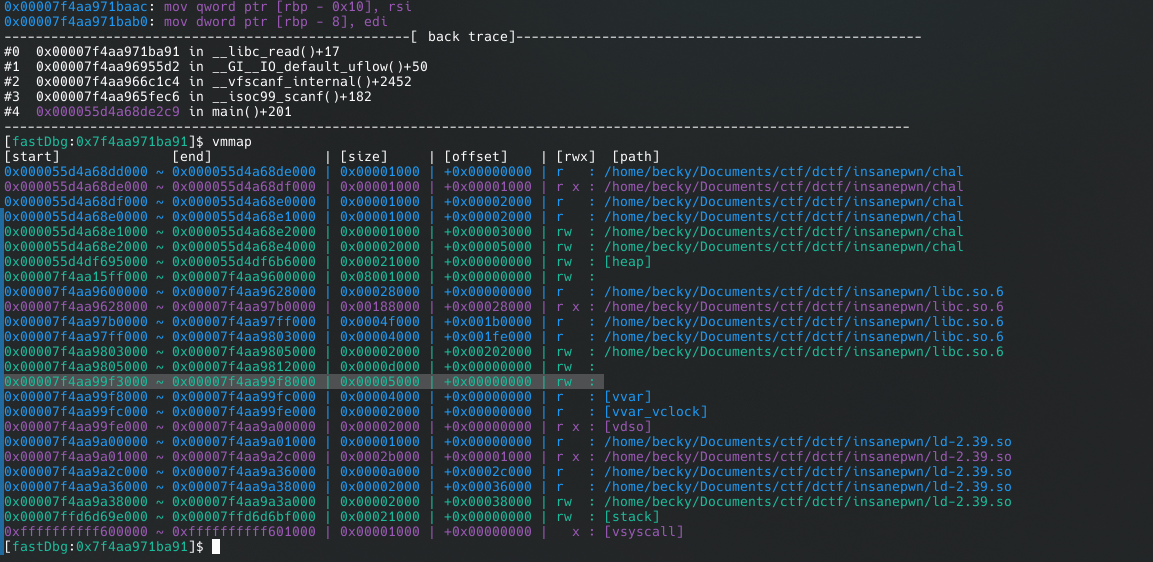Select the [vdso] path label
This screenshot has width=1153, height=562.
coord(627,427)
